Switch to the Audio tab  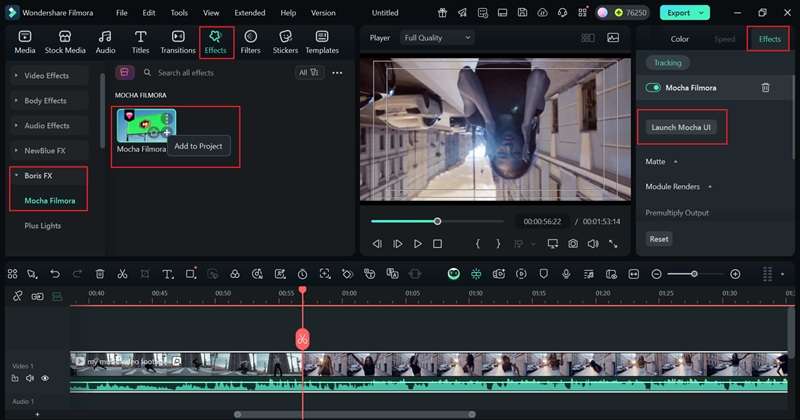(x=105, y=42)
